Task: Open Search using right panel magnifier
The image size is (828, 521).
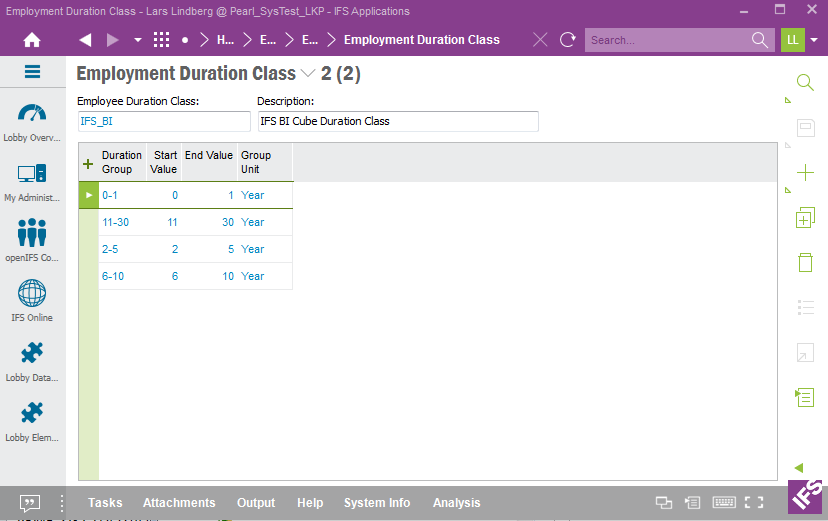Action: 805,82
